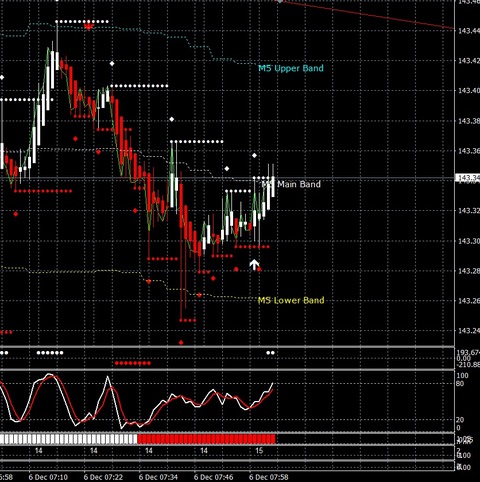Click the stochastic 20 level label
Screen dimensions: 480x482
coord(460,420)
